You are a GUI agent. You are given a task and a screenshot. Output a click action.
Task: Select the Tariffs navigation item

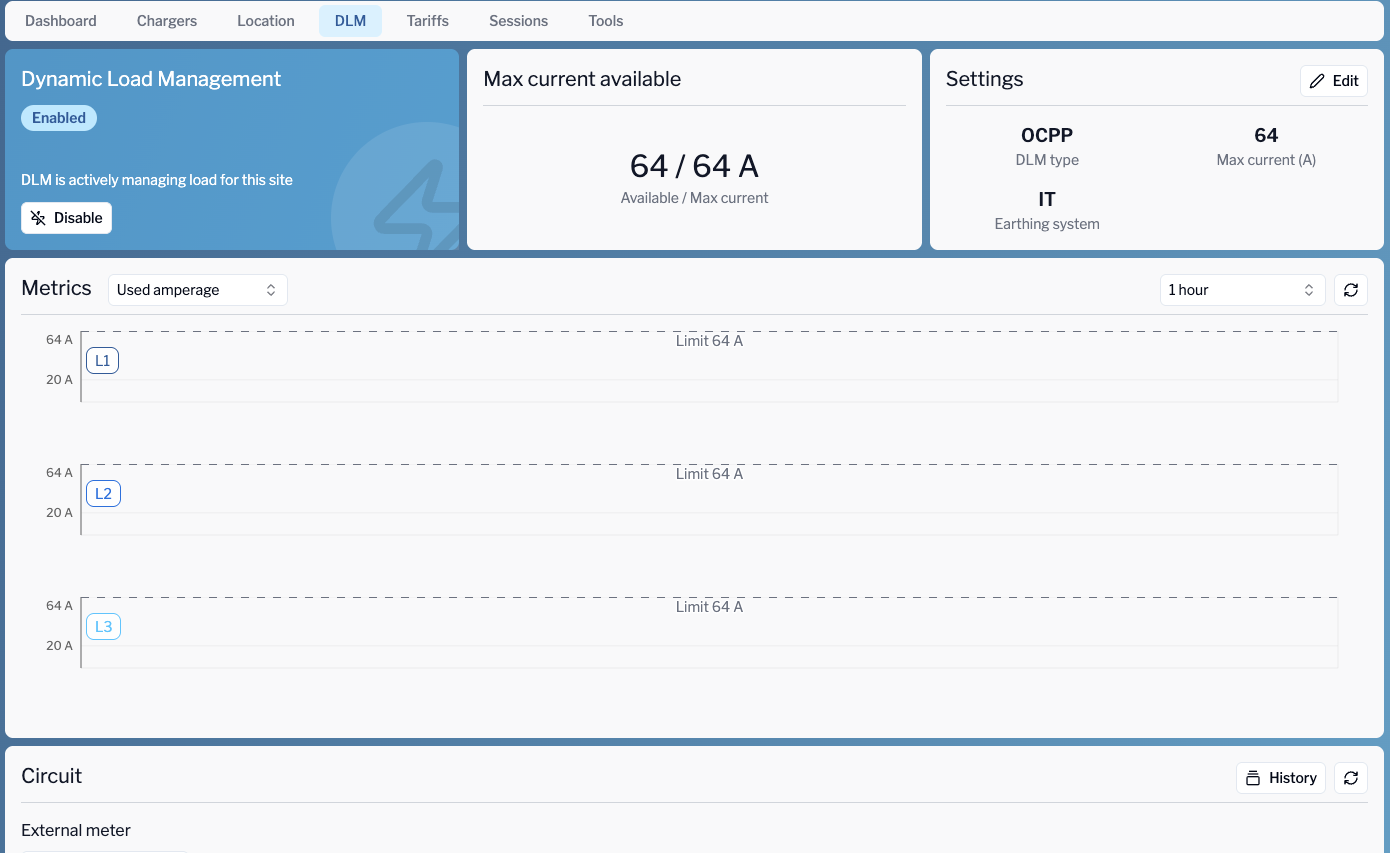pyautogui.click(x=427, y=20)
